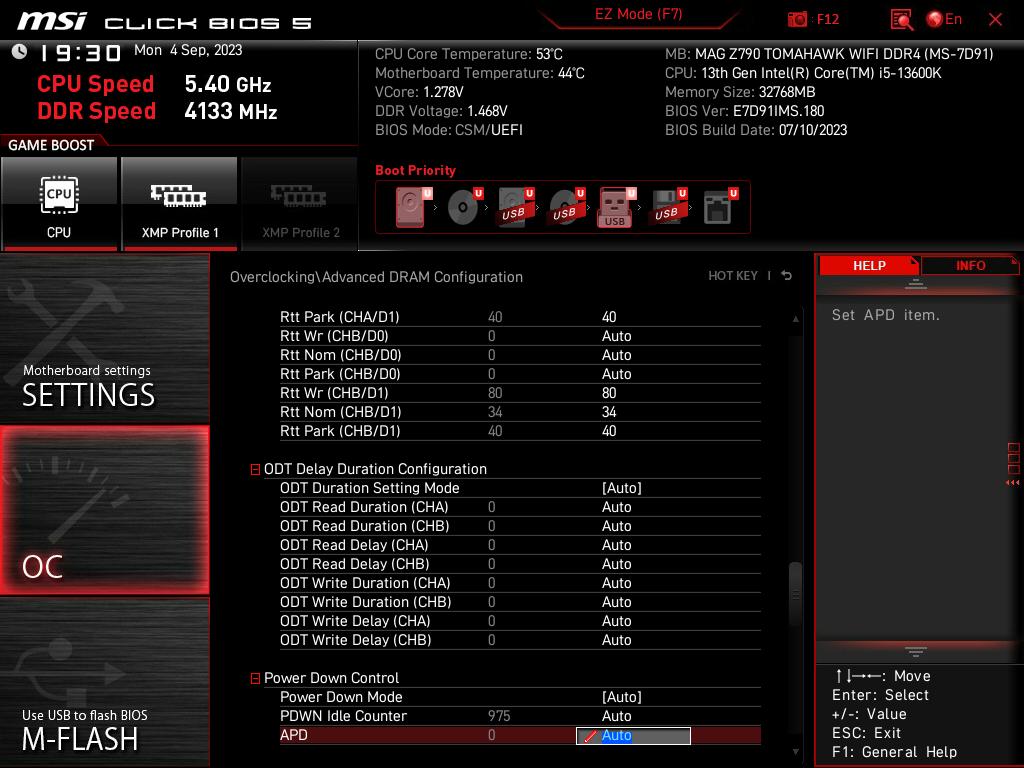Select the highlighted USB key boot icon
The width and height of the screenshot is (1024, 768).
(x=616, y=208)
